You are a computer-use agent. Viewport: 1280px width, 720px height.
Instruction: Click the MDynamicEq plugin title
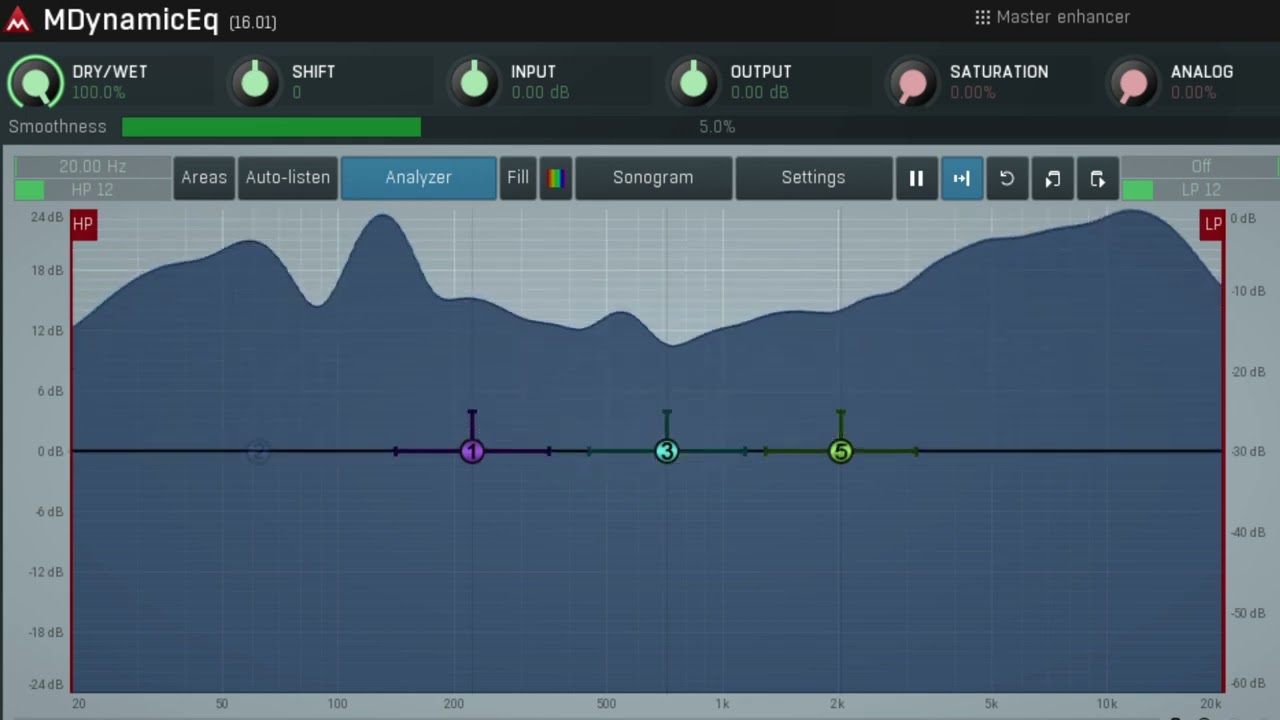pyautogui.click(x=130, y=20)
